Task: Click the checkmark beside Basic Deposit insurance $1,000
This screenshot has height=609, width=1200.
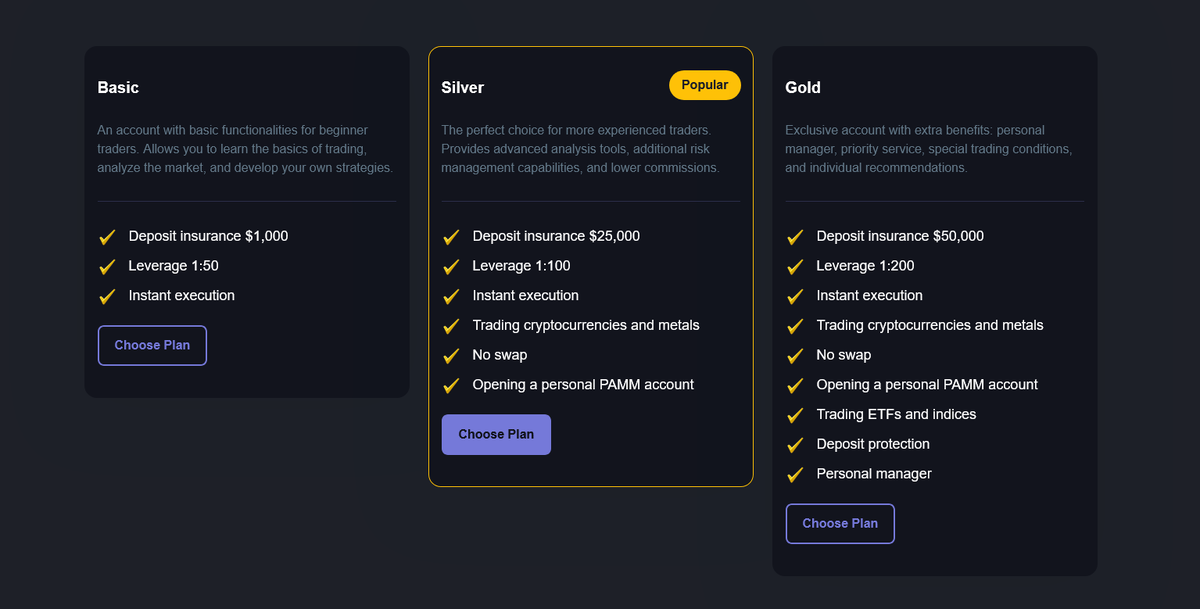Action: pos(107,237)
